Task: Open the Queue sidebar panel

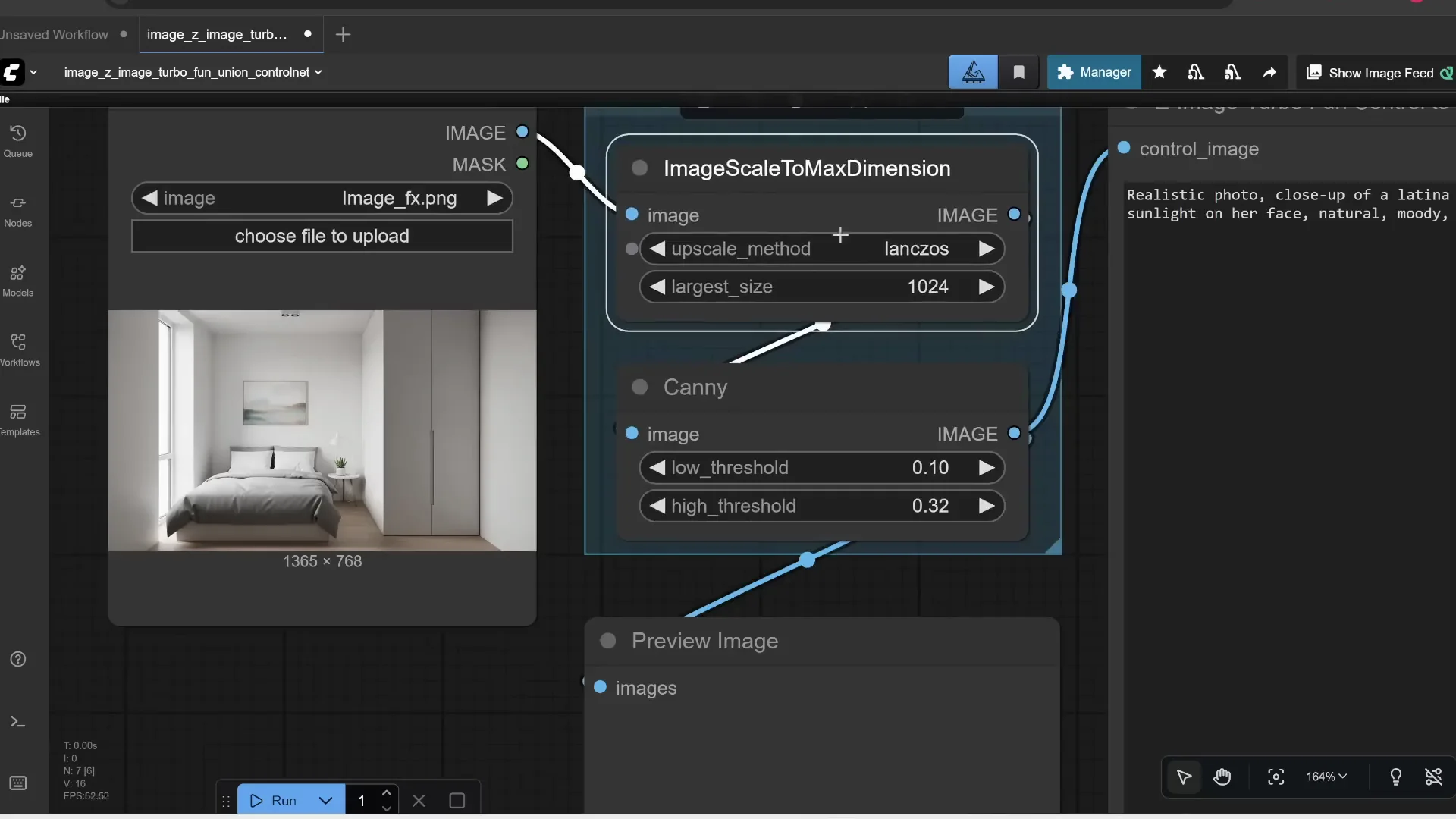Action: (x=18, y=140)
